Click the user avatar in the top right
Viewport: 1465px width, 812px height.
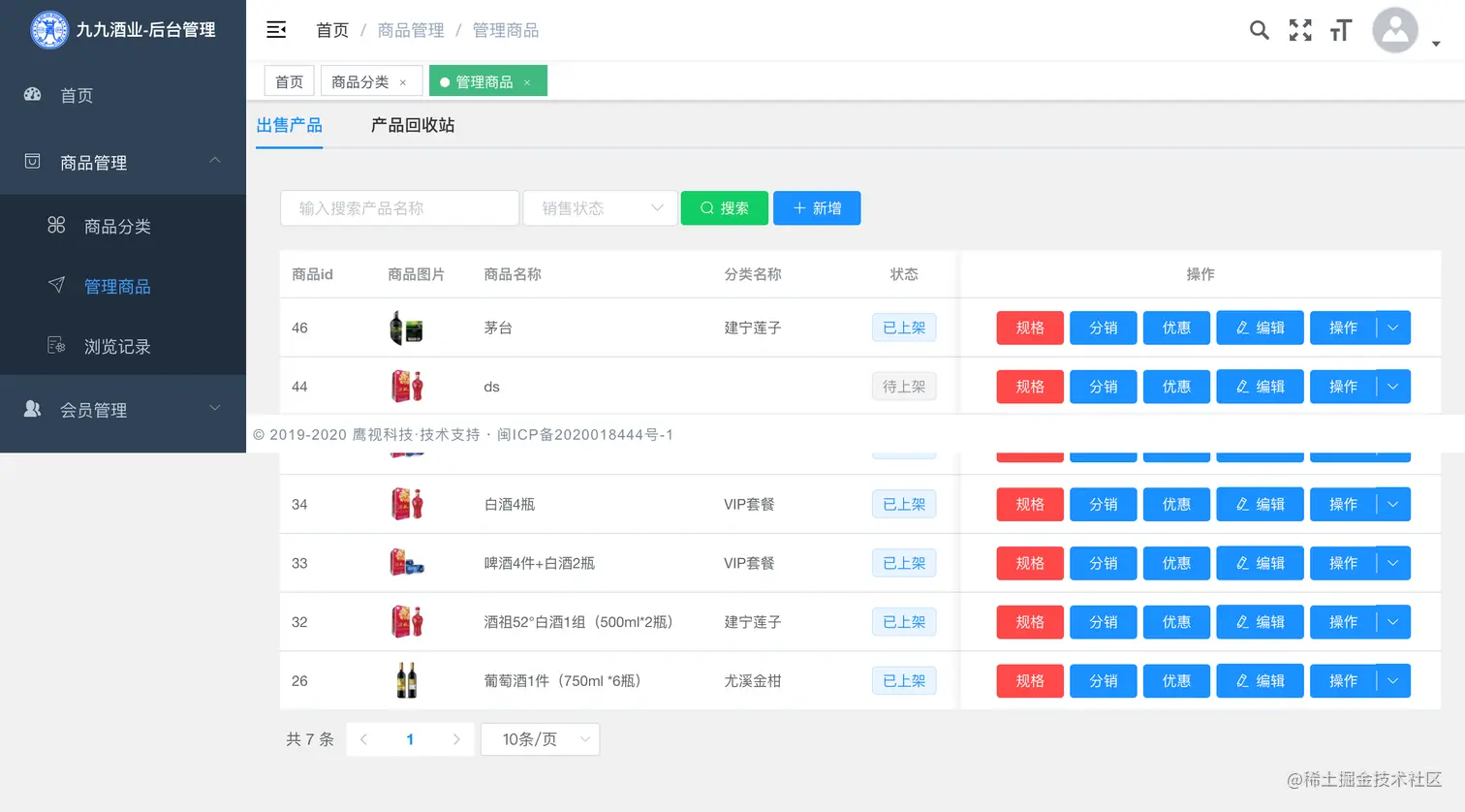1394,30
